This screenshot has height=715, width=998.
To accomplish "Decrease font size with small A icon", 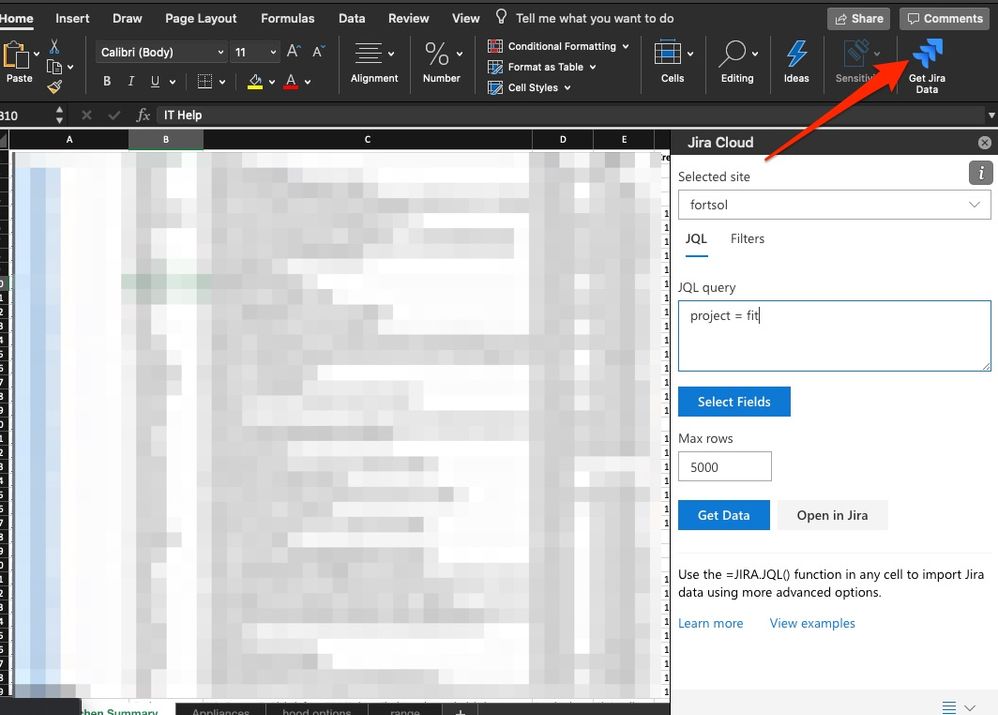I will click(x=318, y=51).
